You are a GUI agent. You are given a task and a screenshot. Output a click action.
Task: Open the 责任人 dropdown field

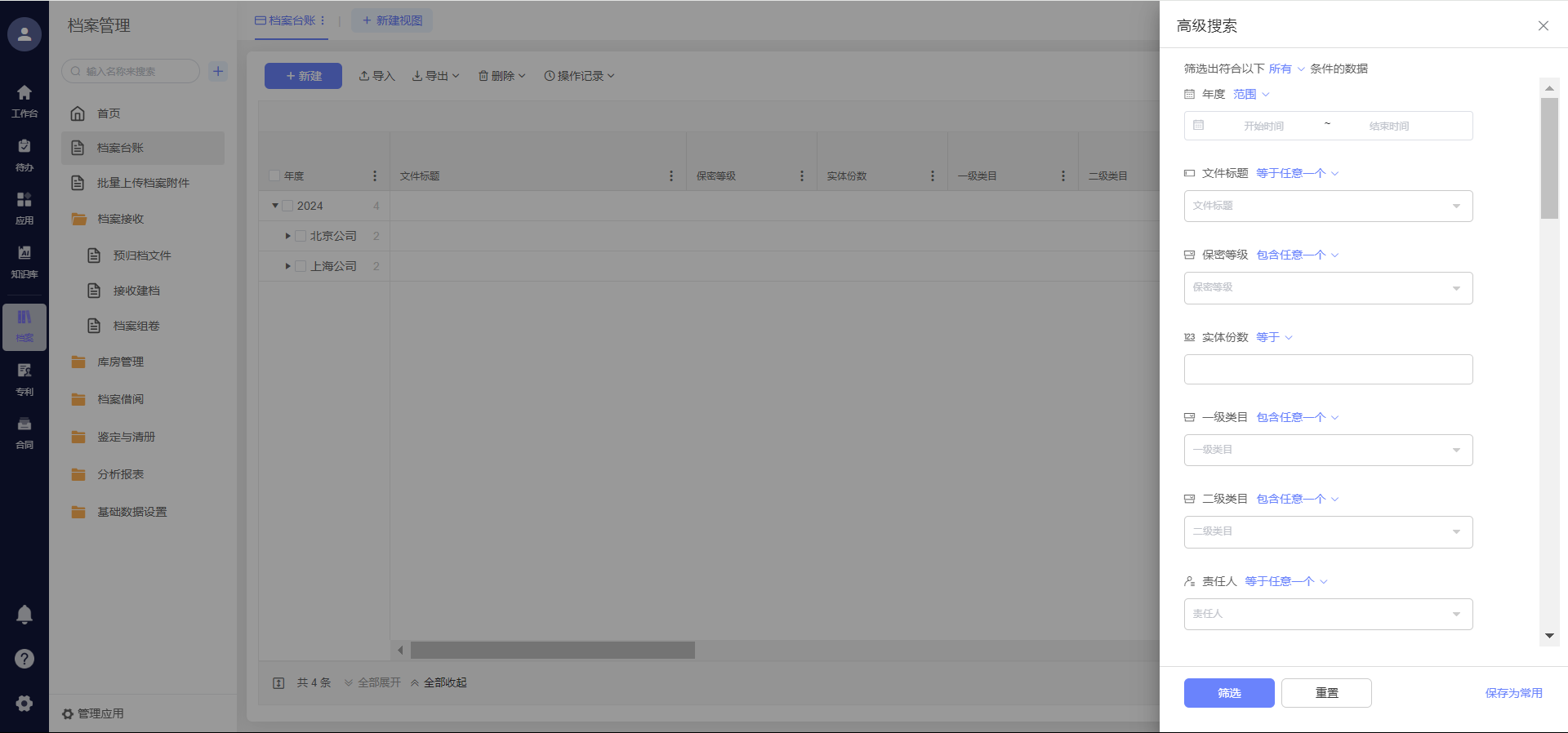click(1328, 614)
